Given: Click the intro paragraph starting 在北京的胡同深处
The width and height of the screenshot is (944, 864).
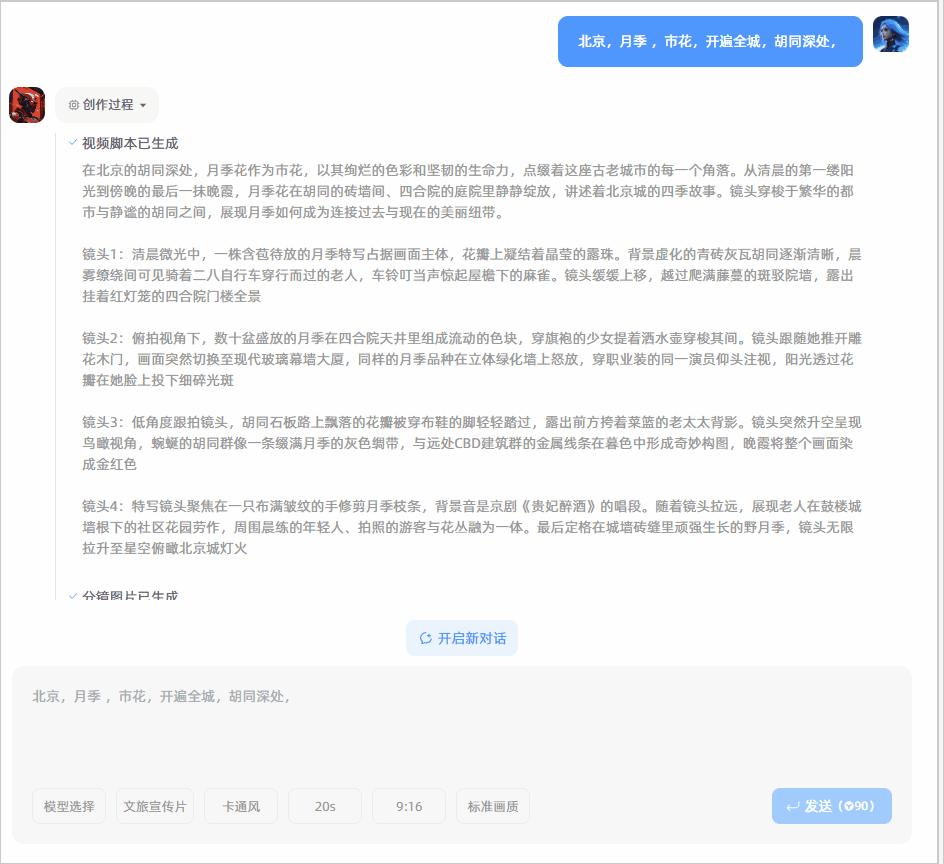Looking at the screenshot, I should click(468, 191).
